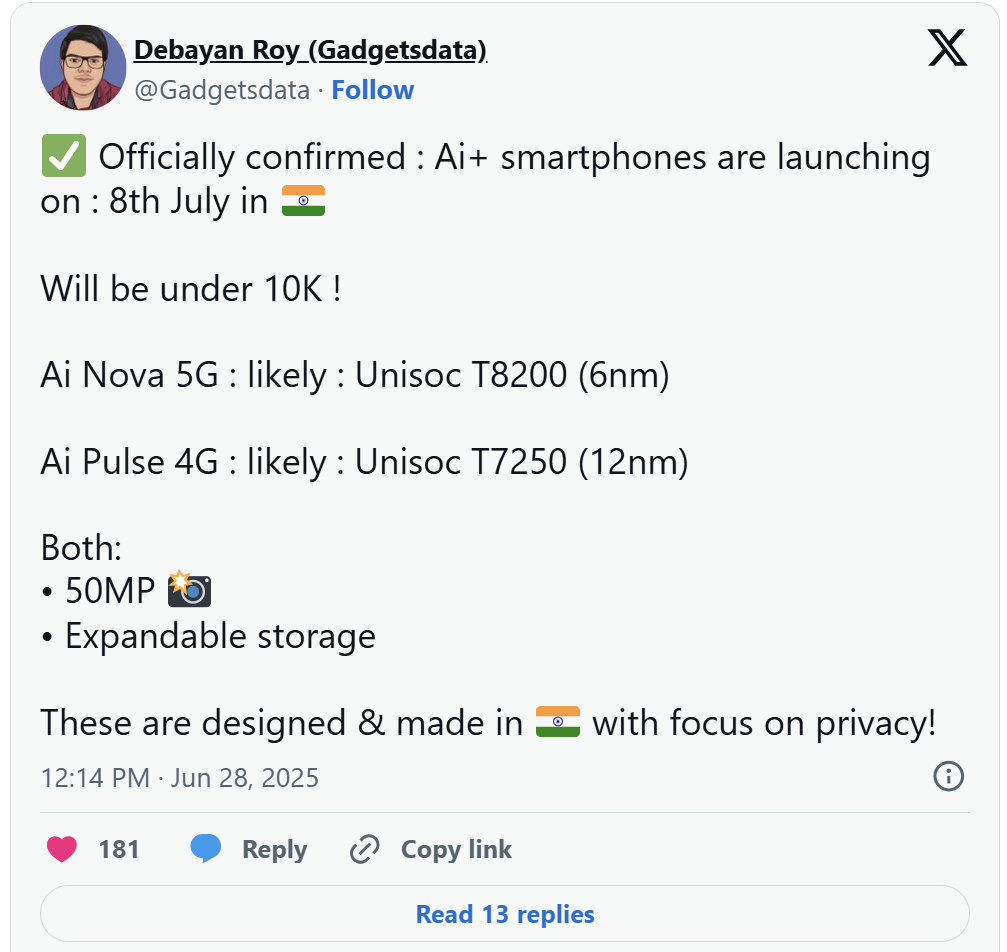Open the X logo link

click(947, 48)
